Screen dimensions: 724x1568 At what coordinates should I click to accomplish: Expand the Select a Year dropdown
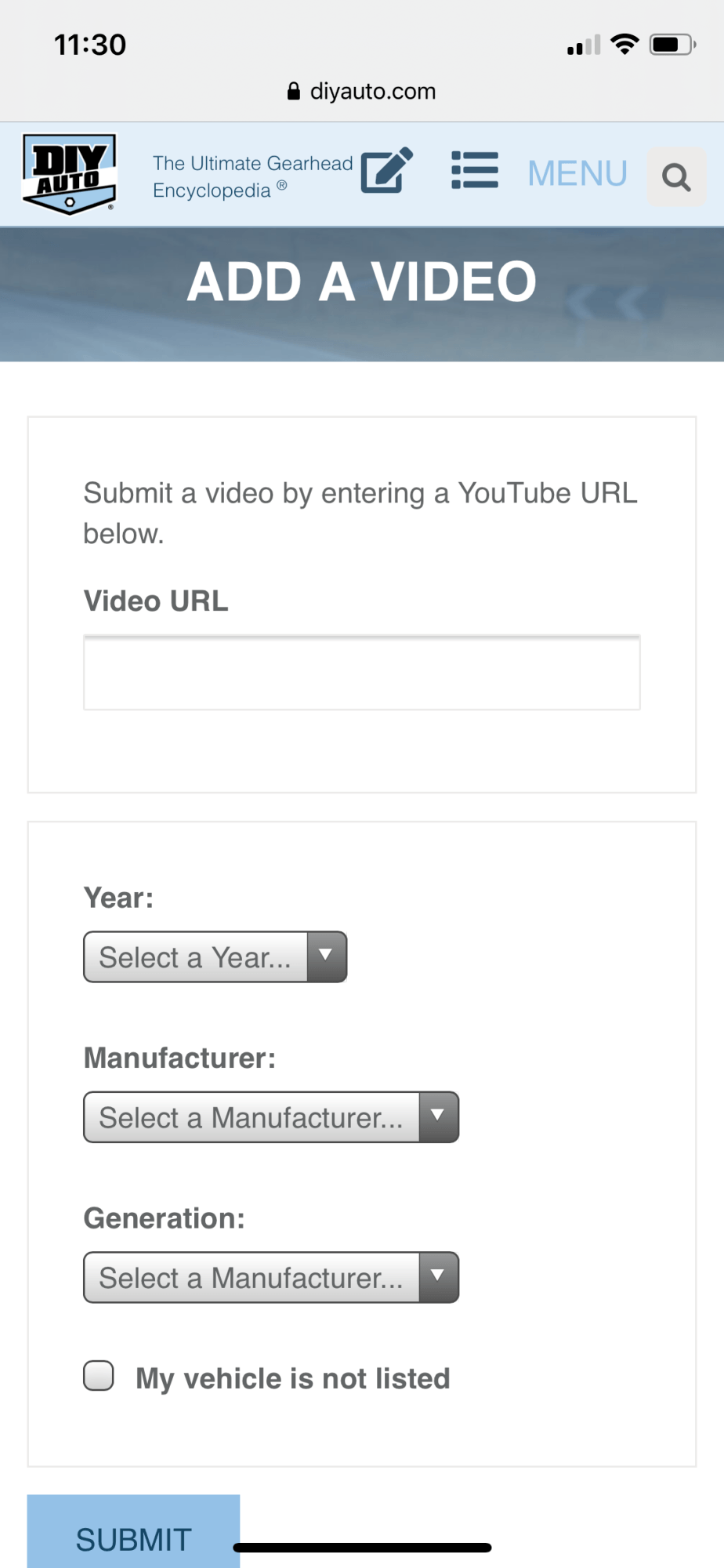tap(215, 957)
